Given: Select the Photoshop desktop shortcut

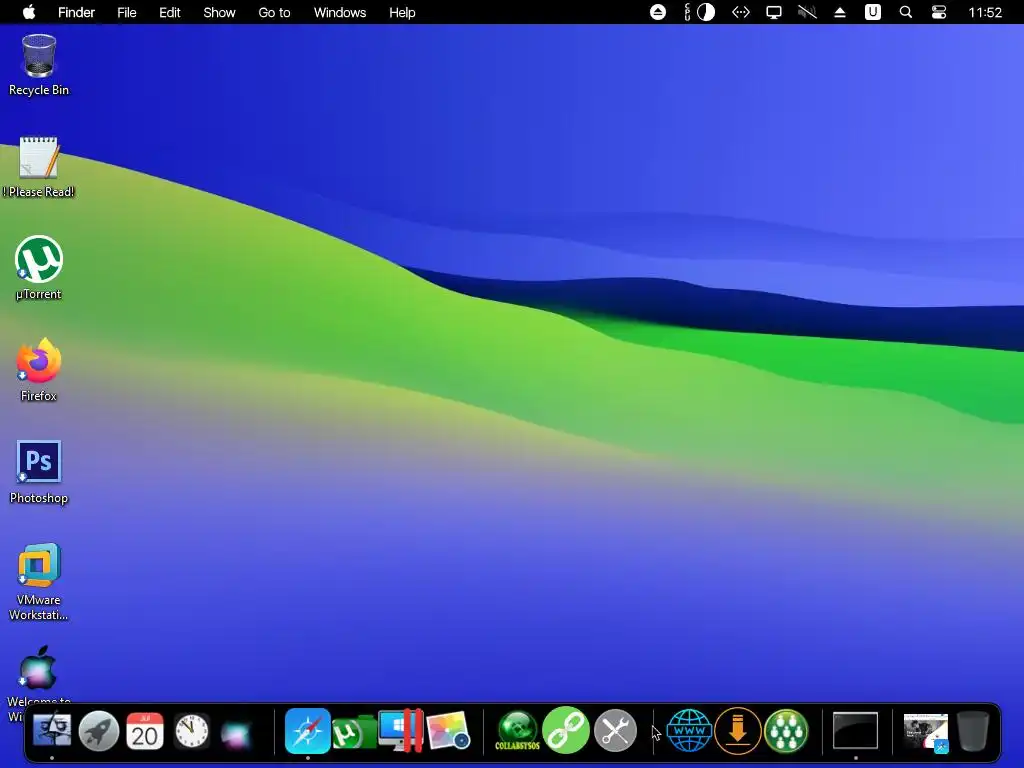Looking at the screenshot, I should pos(39,472).
